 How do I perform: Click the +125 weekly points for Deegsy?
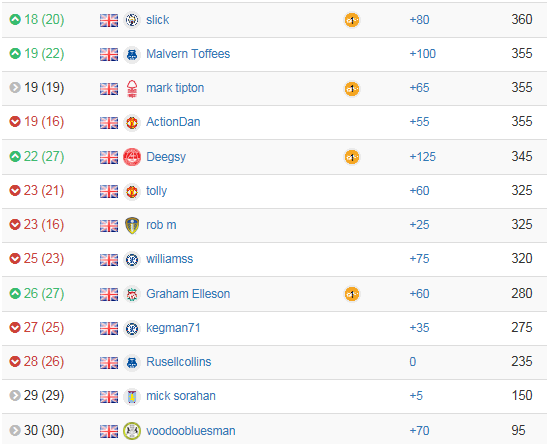[x=422, y=157]
